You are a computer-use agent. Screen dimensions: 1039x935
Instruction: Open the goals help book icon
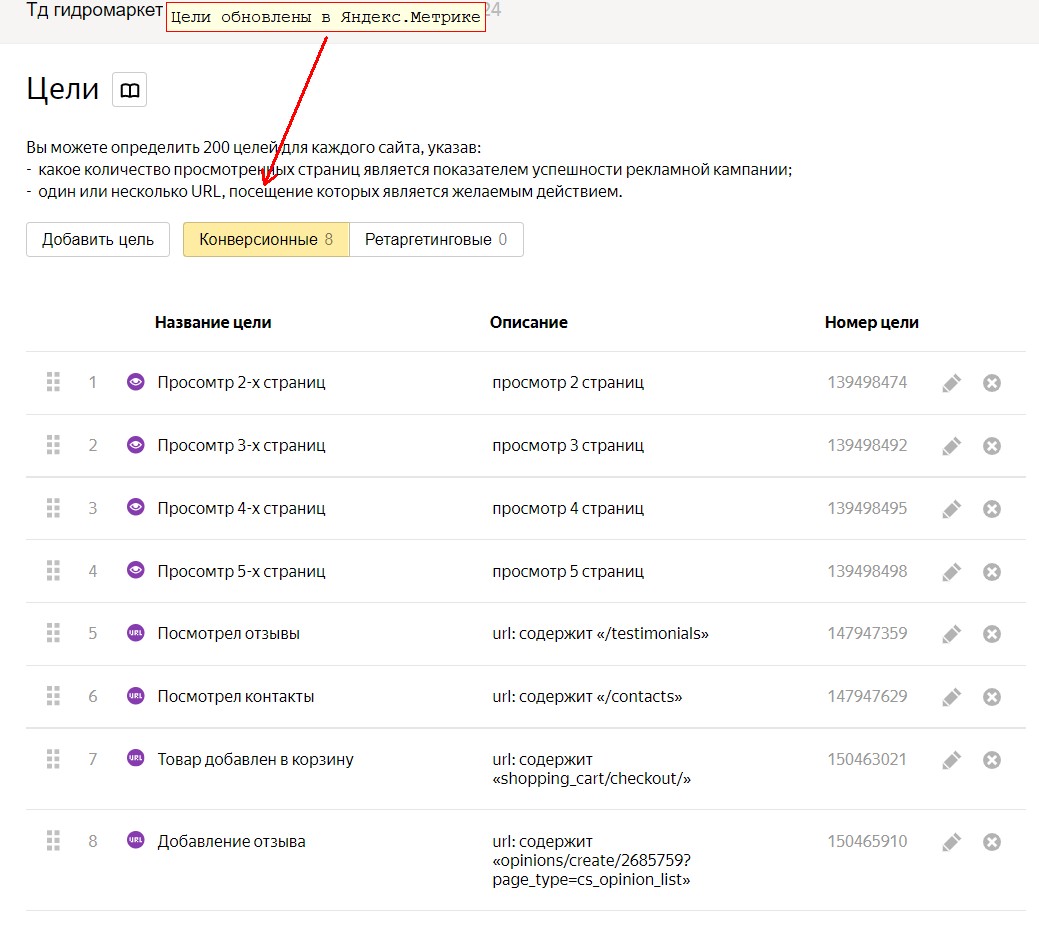pyautogui.click(x=129, y=90)
